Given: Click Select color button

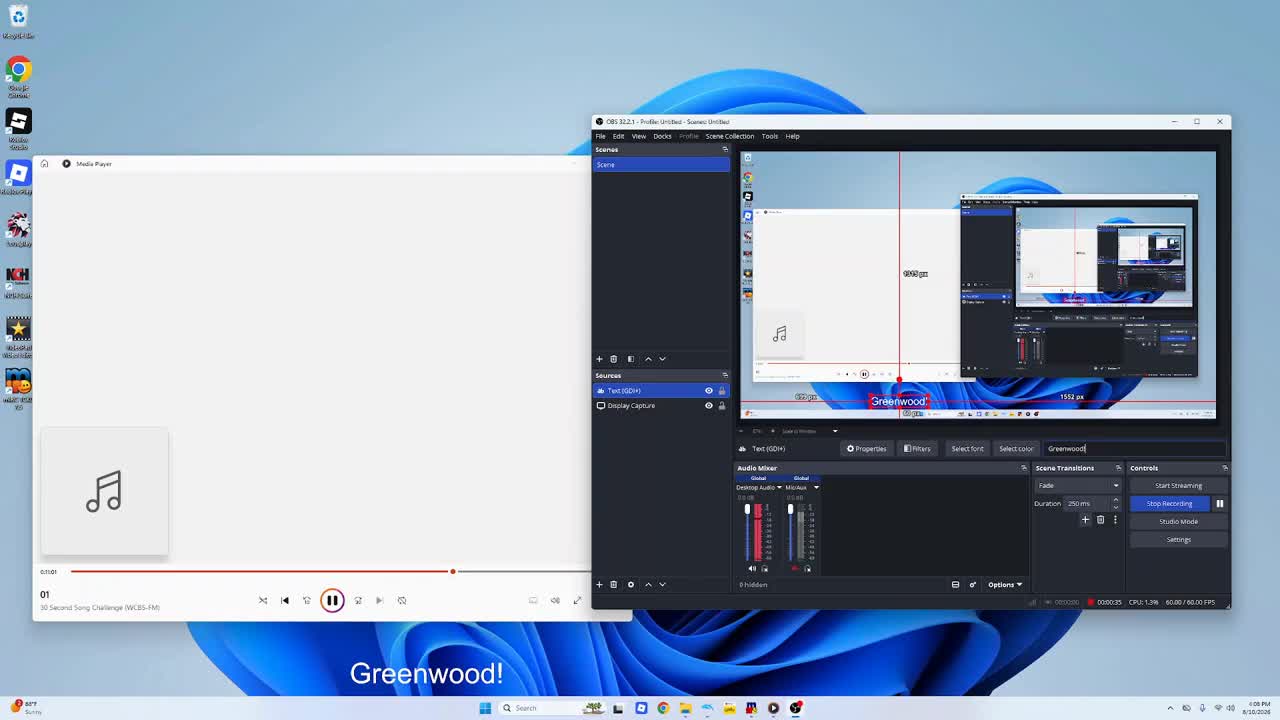Looking at the screenshot, I should coord(1015,449).
